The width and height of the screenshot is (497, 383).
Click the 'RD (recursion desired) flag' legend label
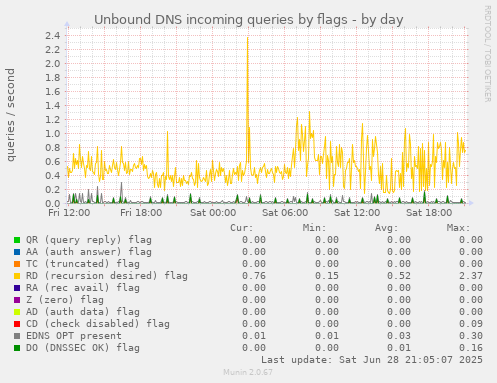[x=107, y=276]
